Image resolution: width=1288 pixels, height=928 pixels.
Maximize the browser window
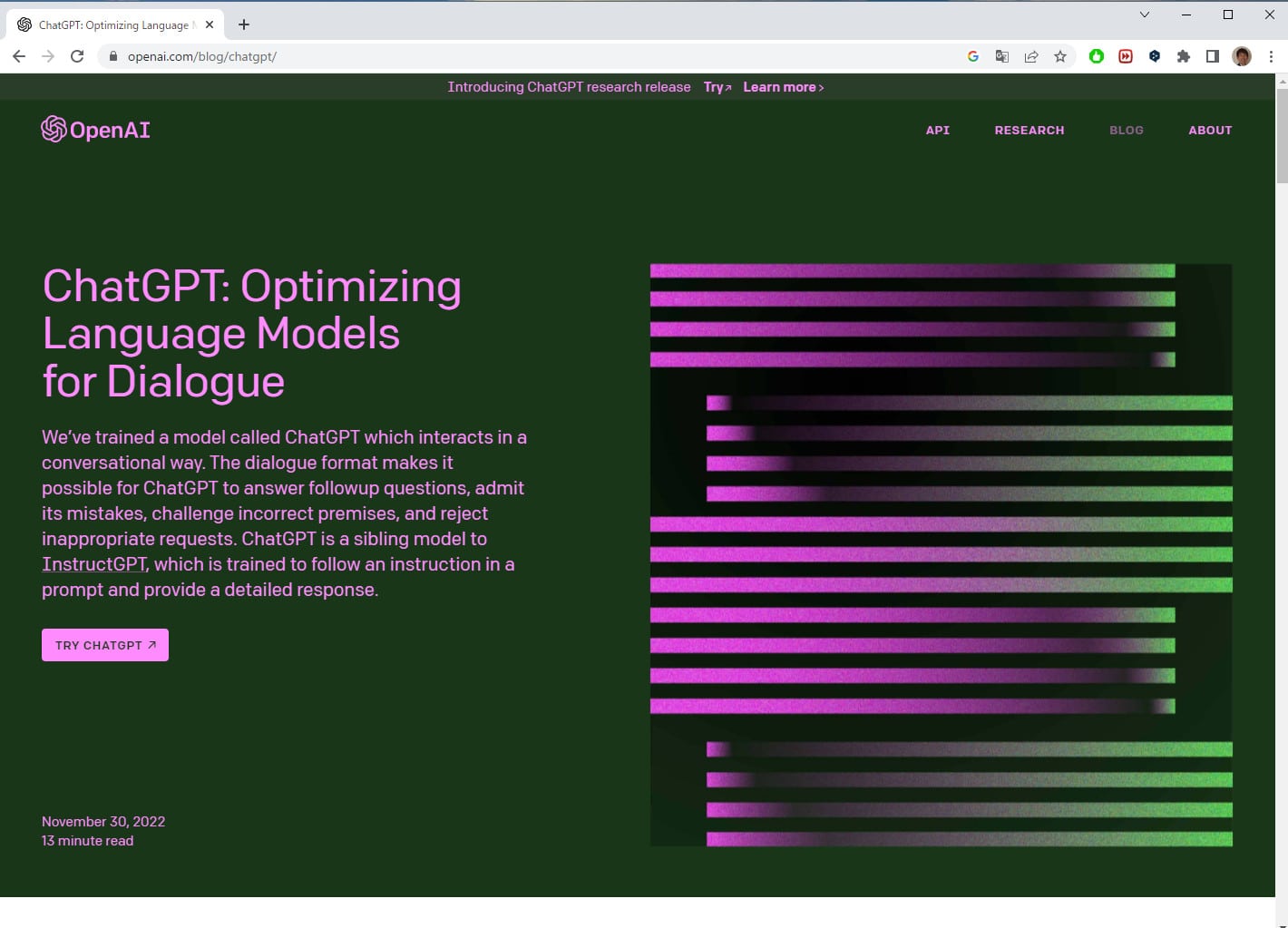(1228, 15)
